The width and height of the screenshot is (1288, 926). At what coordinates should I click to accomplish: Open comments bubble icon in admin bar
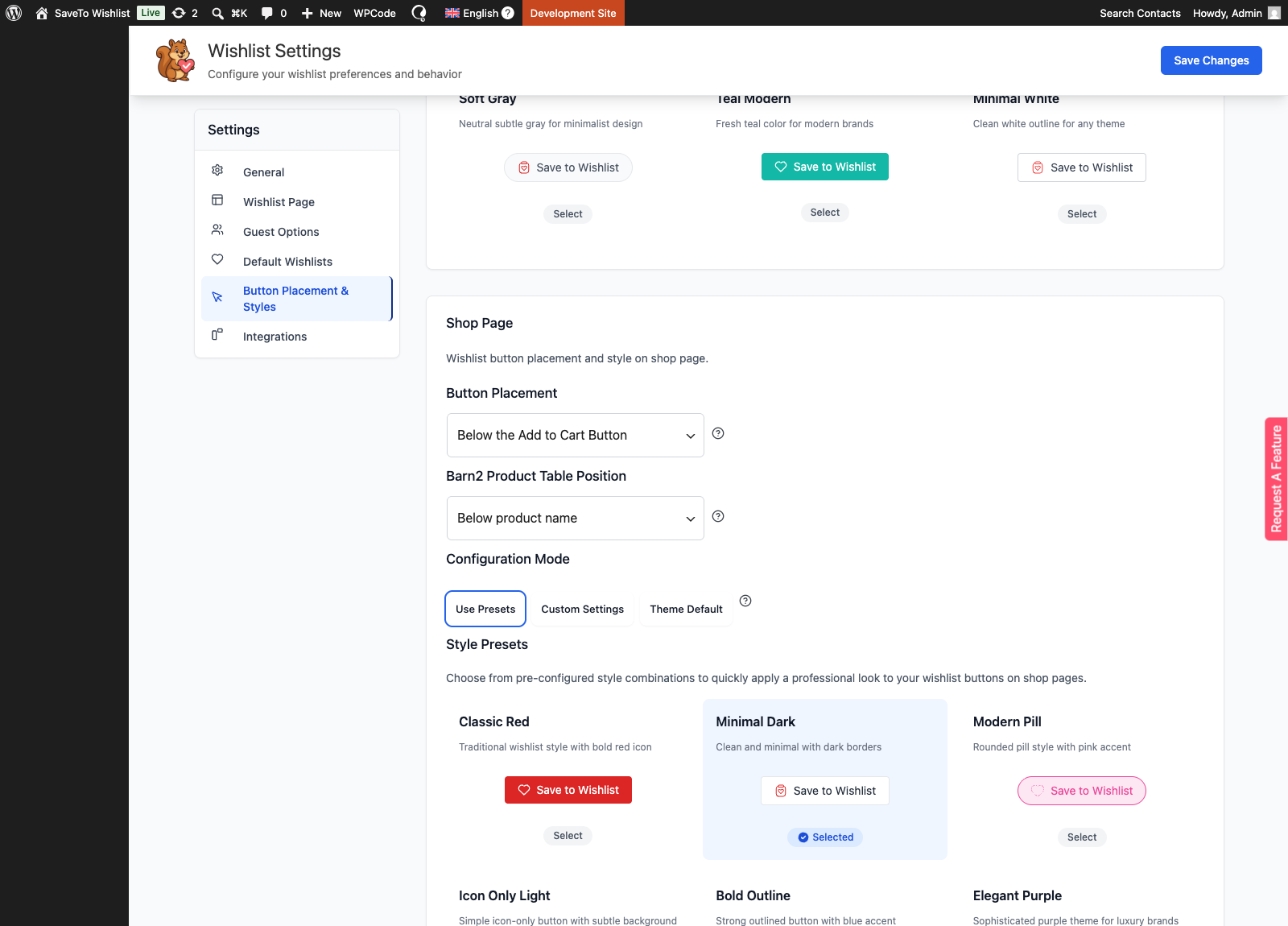coord(267,13)
